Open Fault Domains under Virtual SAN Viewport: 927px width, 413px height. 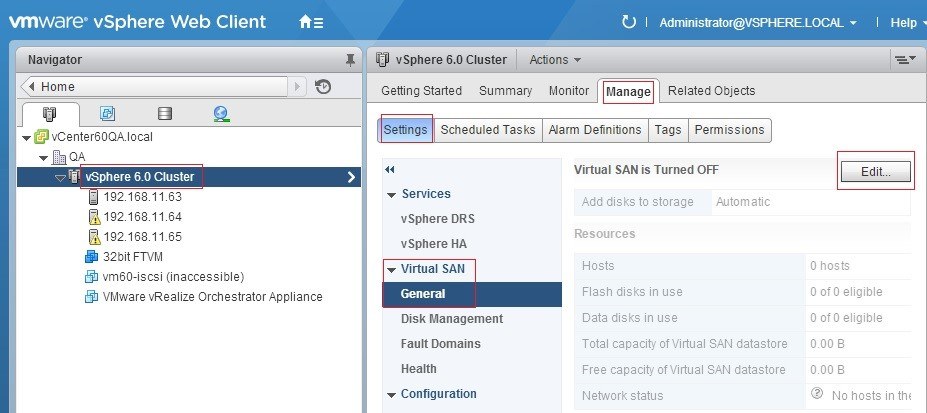440,344
